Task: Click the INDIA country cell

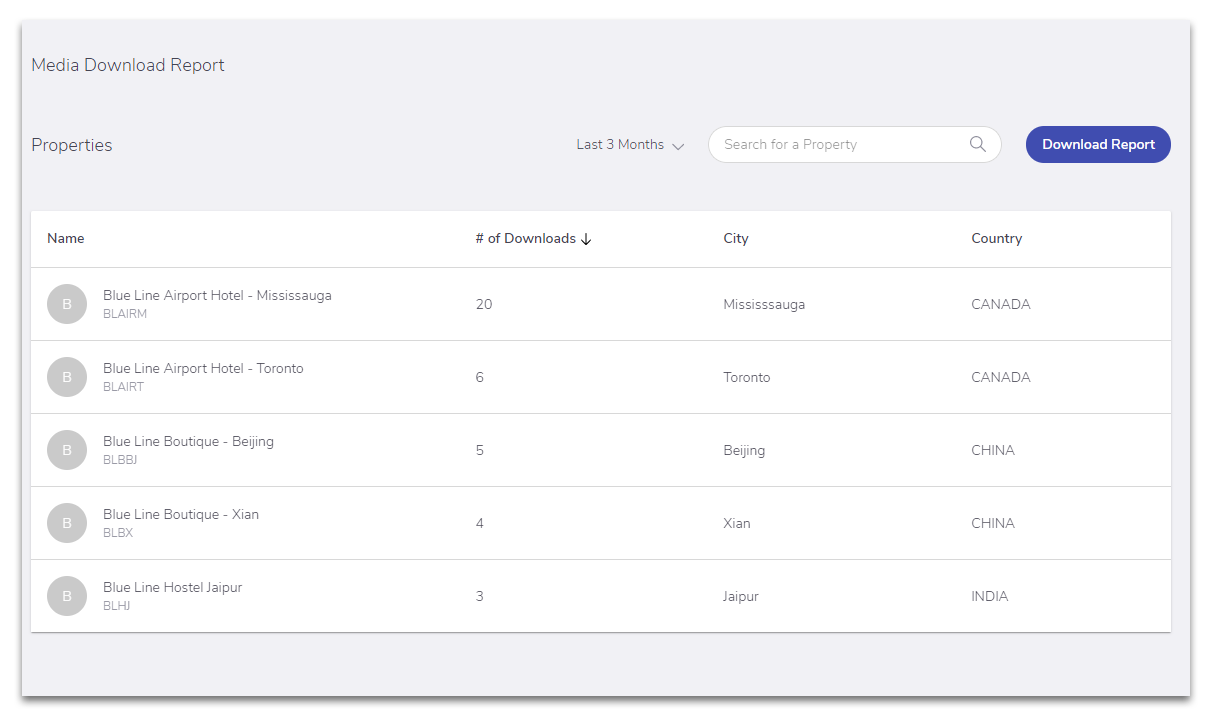Action: click(990, 596)
